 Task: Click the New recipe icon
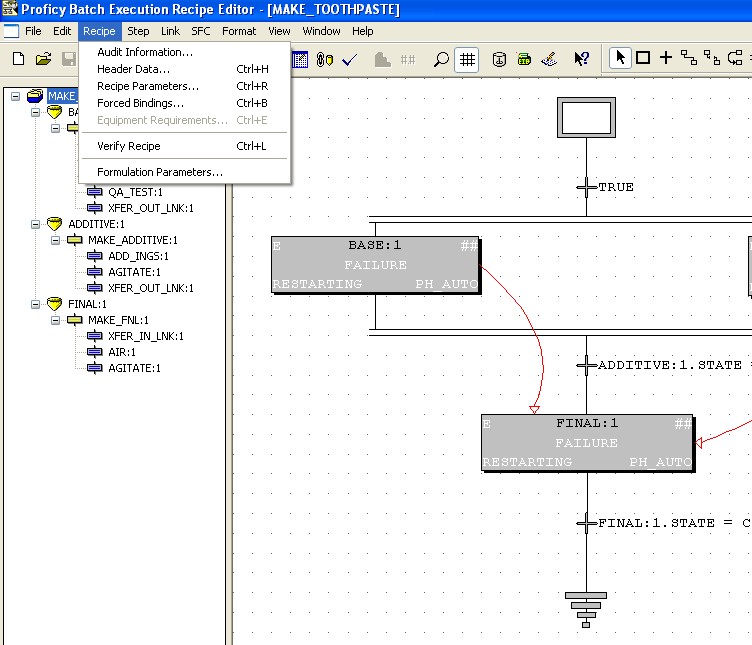pyautogui.click(x=18, y=59)
